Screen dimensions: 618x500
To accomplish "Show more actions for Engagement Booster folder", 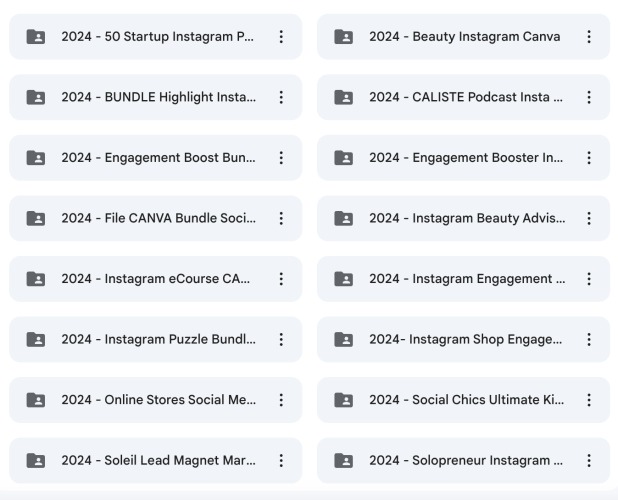I will click(x=589, y=158).
